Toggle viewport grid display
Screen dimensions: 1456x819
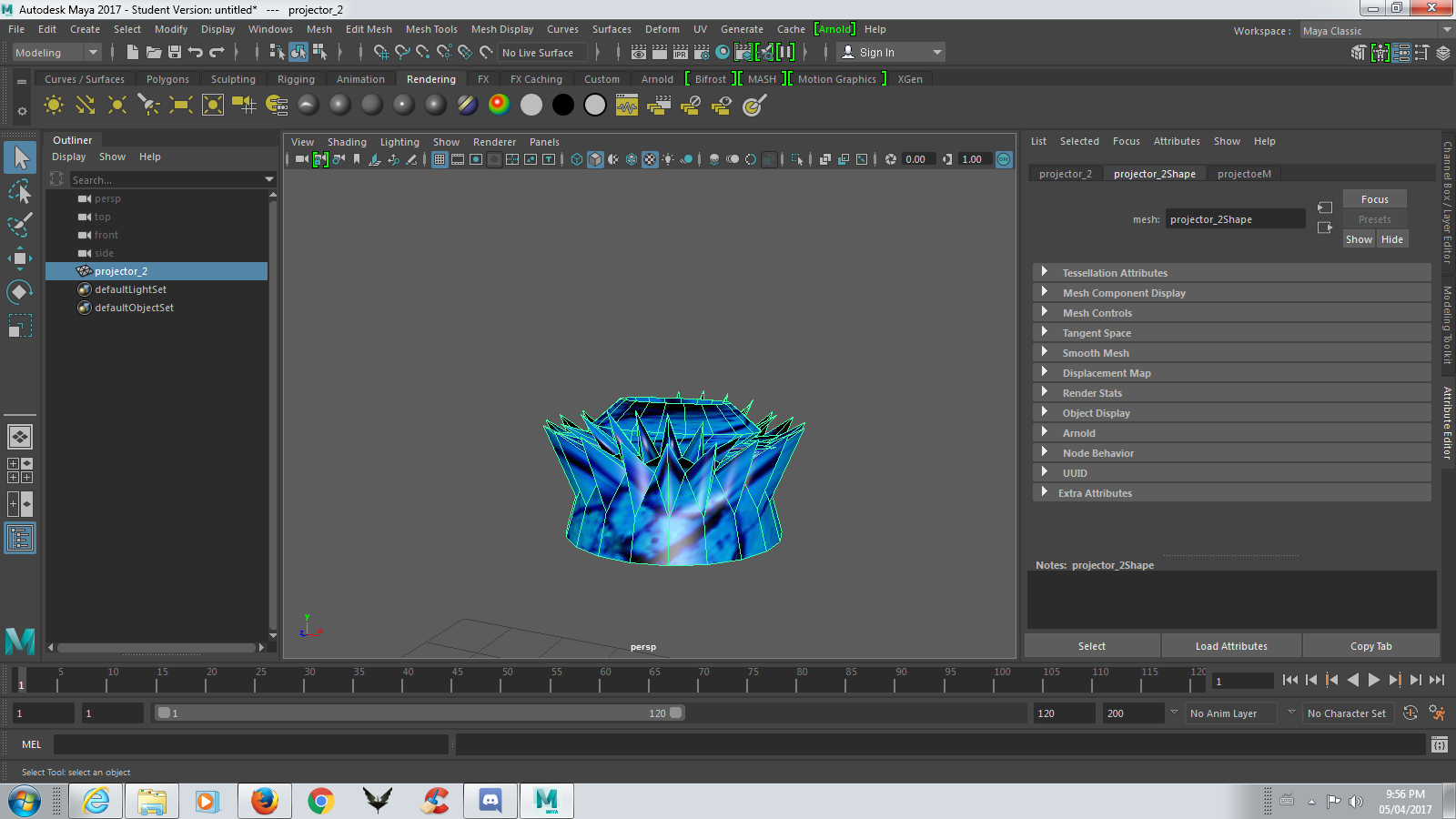click(x=440, y=159)
